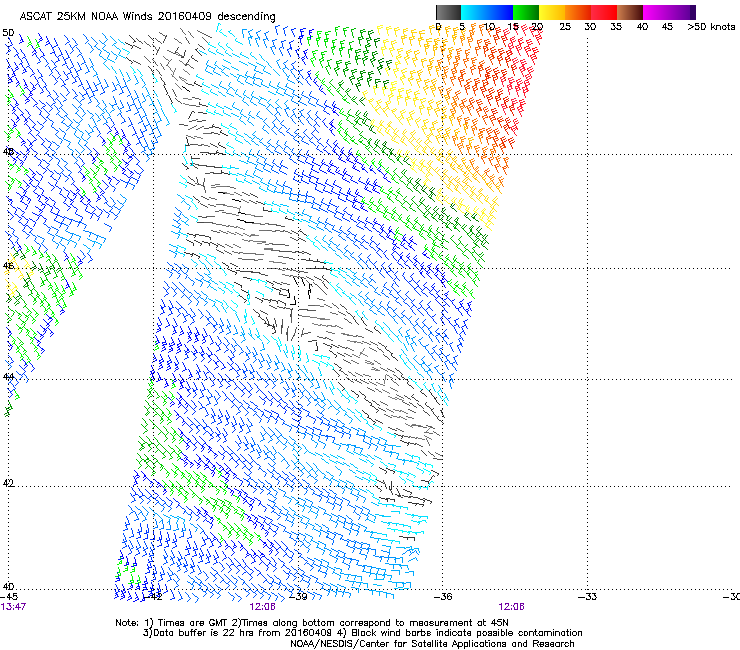Click the cyan-blue 5-15 knots legend swatch

(x=487, y=12)
